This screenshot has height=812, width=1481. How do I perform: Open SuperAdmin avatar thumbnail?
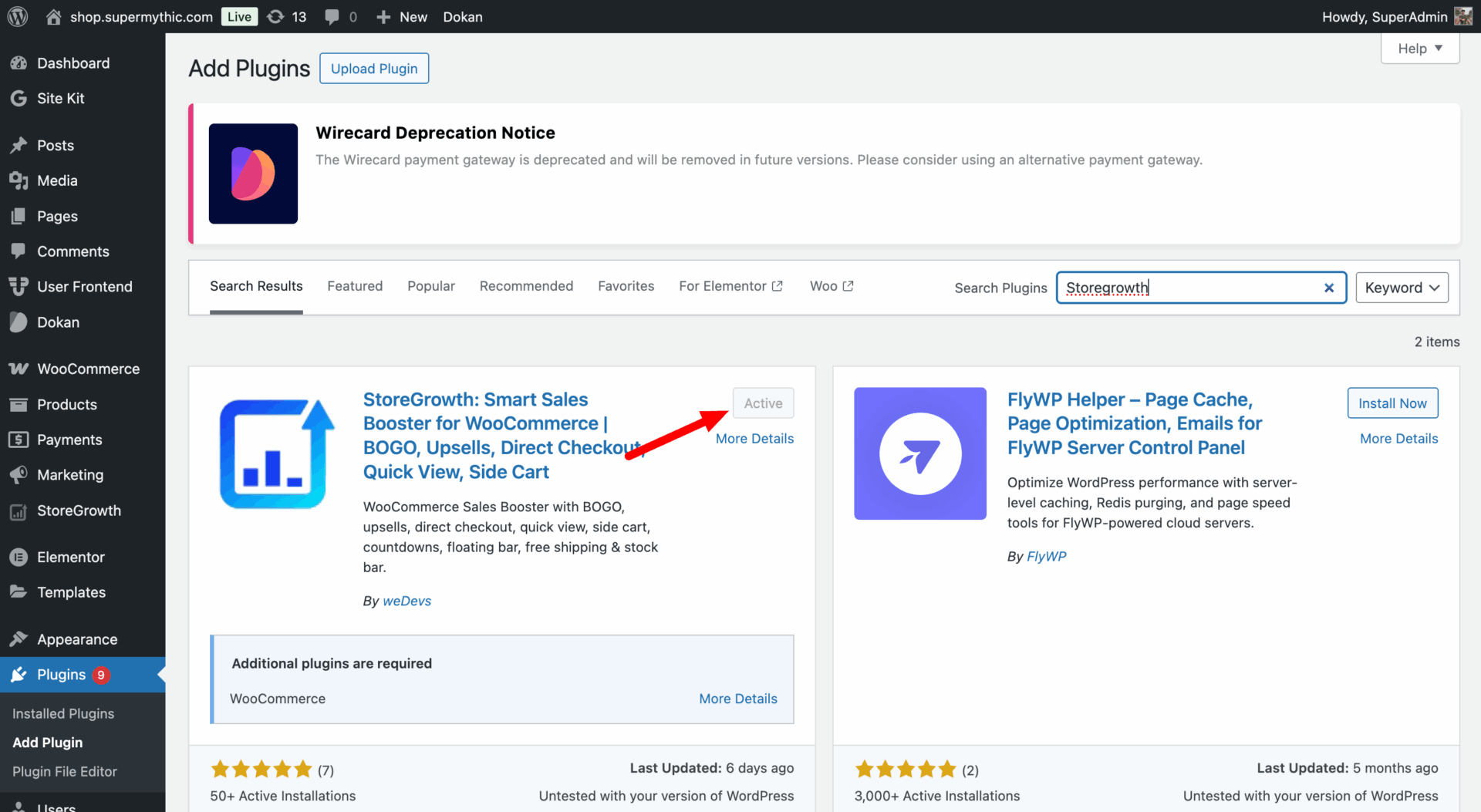1463,16
